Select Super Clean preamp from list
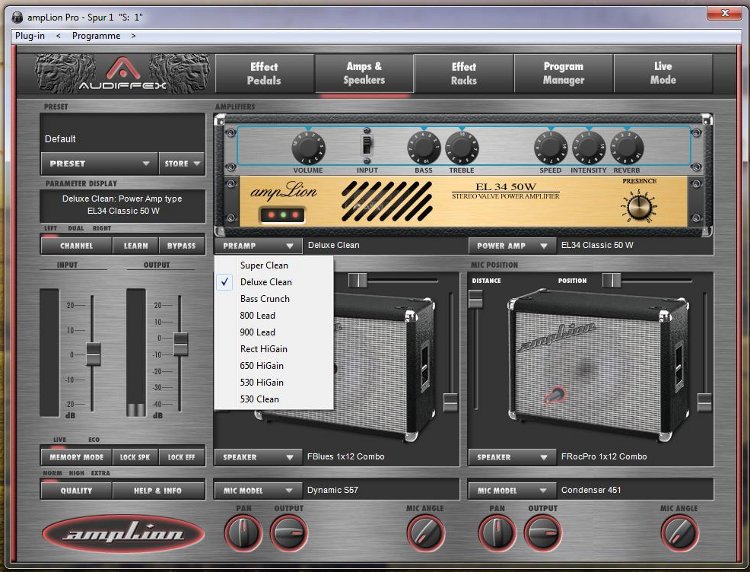 (x=274, y=265)
